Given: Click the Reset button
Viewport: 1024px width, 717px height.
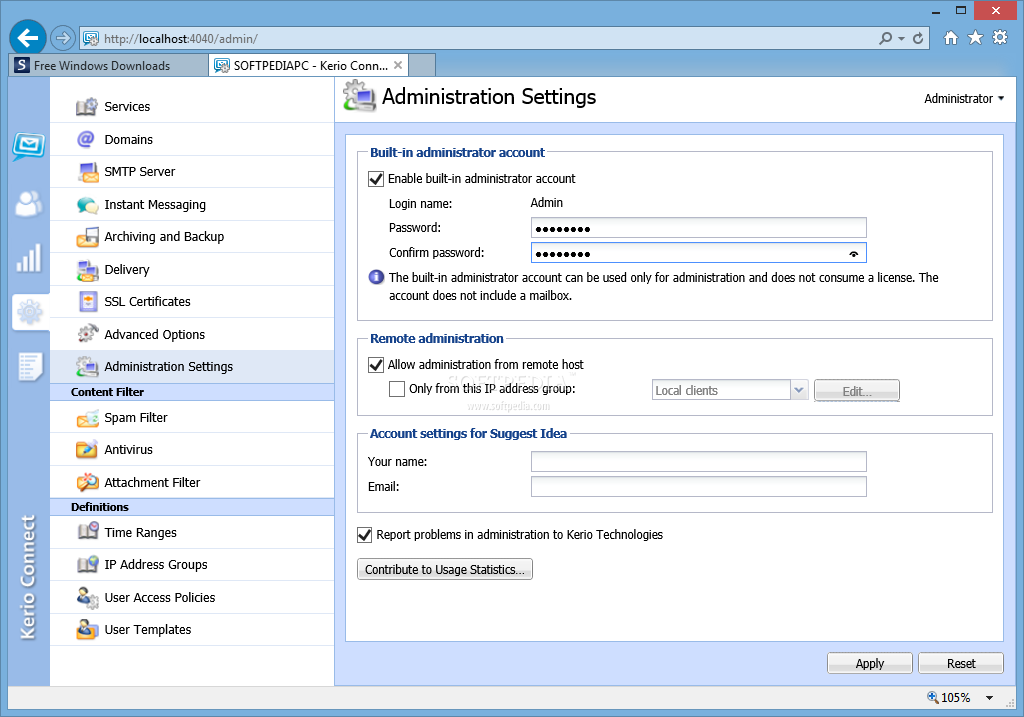Looking at the screenshot, I should [961, 663].
